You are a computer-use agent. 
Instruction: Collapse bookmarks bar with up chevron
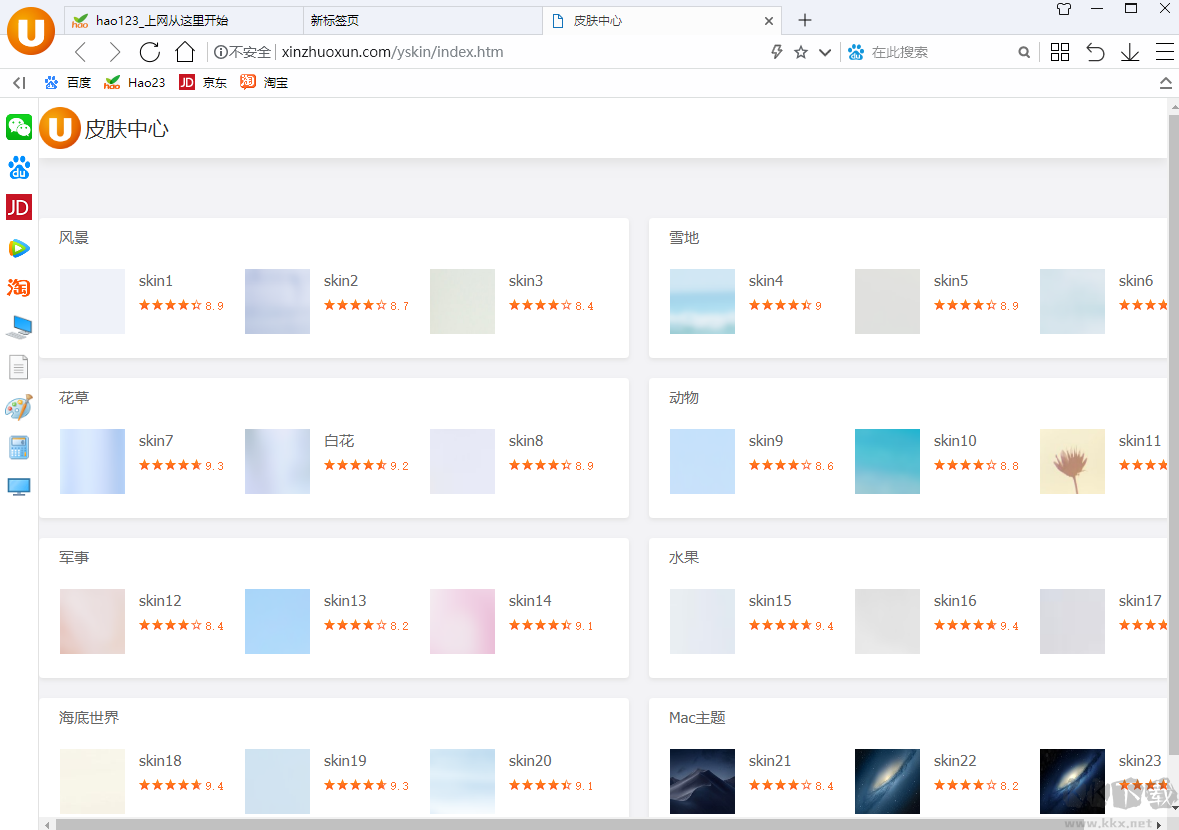pos(1165,83)
